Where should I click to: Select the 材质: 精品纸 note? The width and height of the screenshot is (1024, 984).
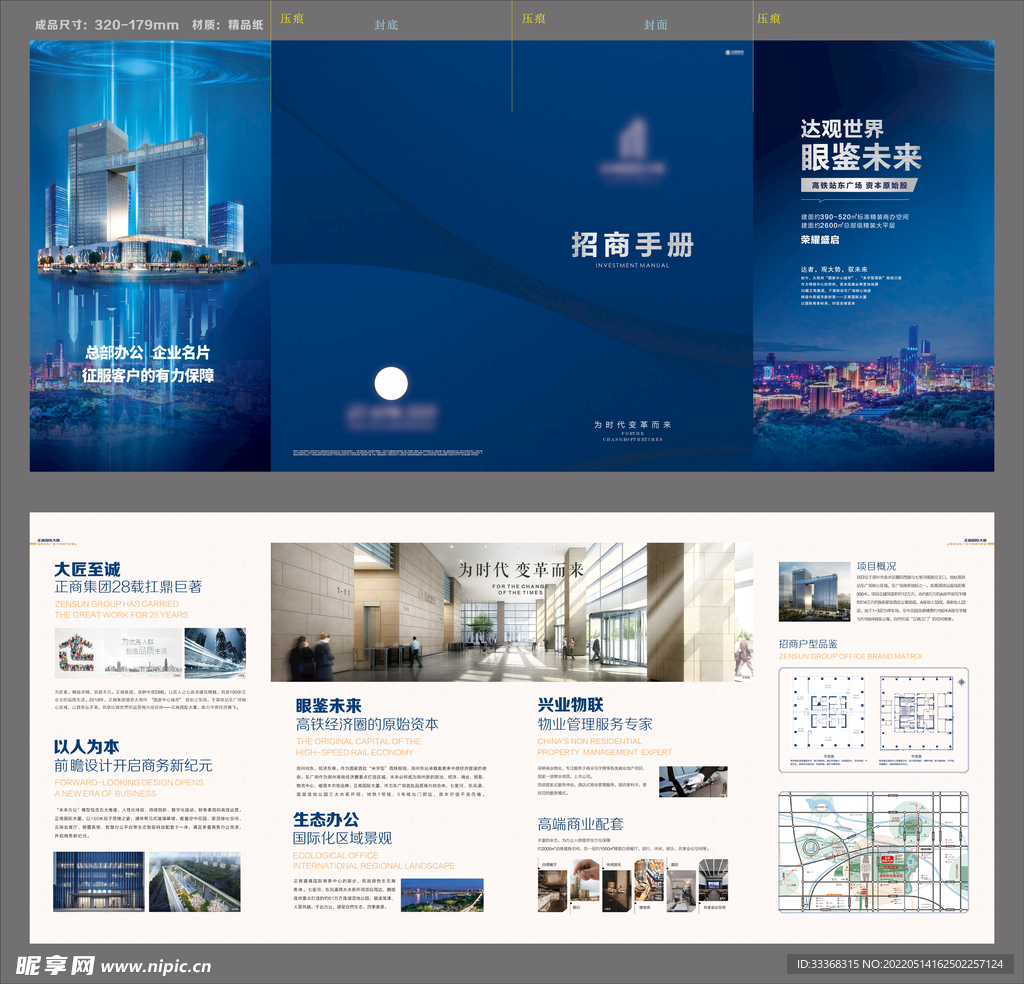point(227,25)
